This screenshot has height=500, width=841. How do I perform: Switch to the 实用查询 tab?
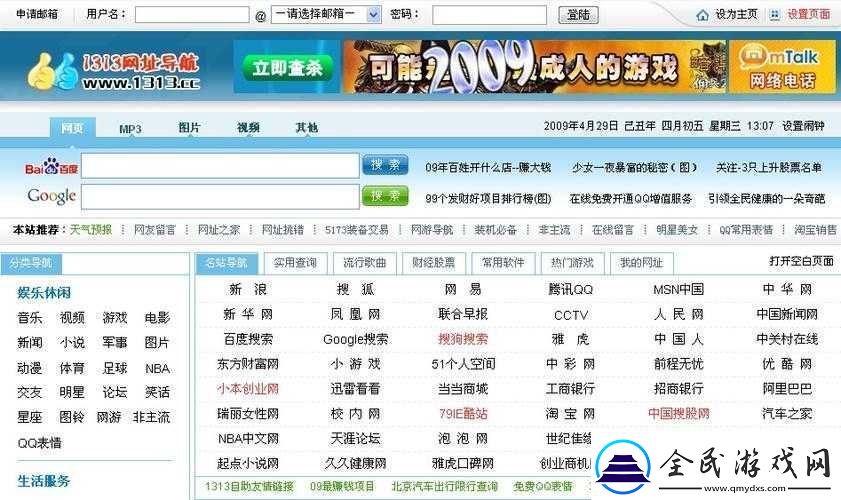tap(295, 263)
